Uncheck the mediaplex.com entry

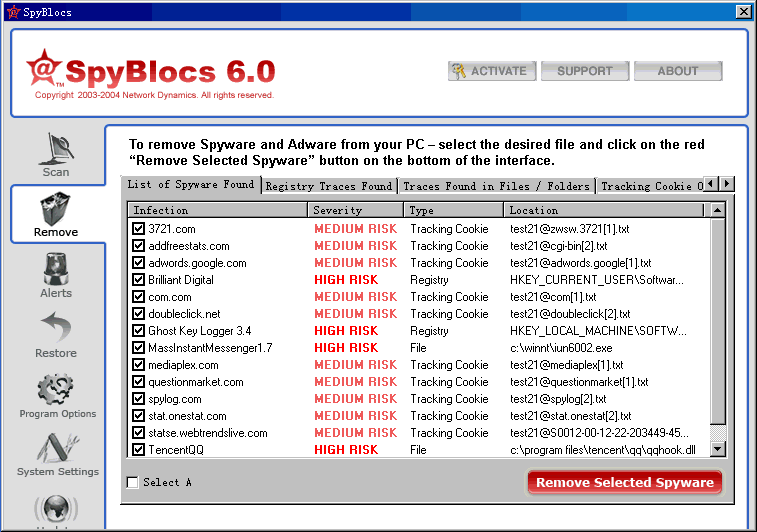tap(139, 364)
